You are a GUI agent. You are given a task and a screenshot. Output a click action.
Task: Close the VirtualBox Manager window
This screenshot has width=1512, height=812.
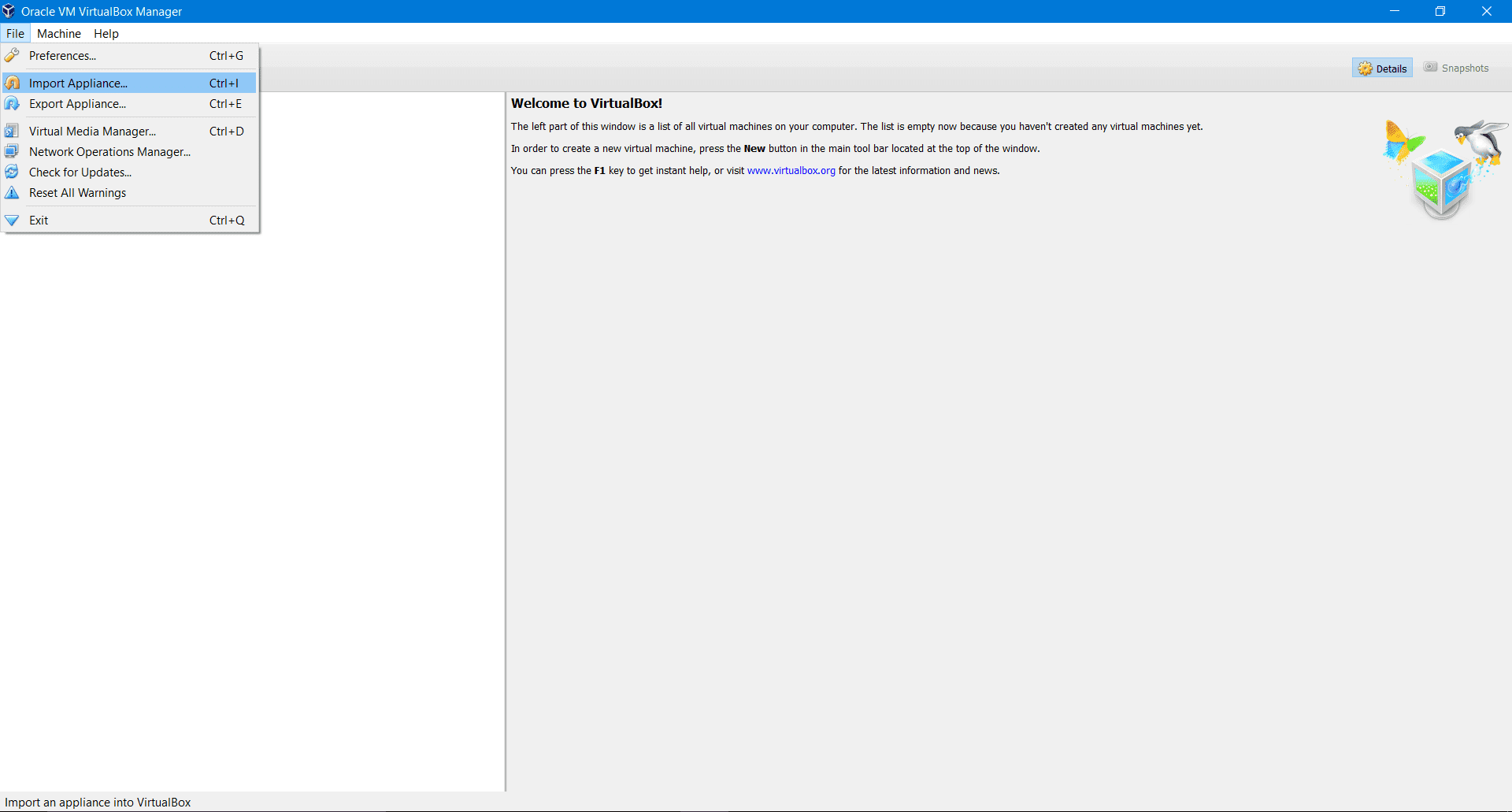click(x=1487, y=11)
